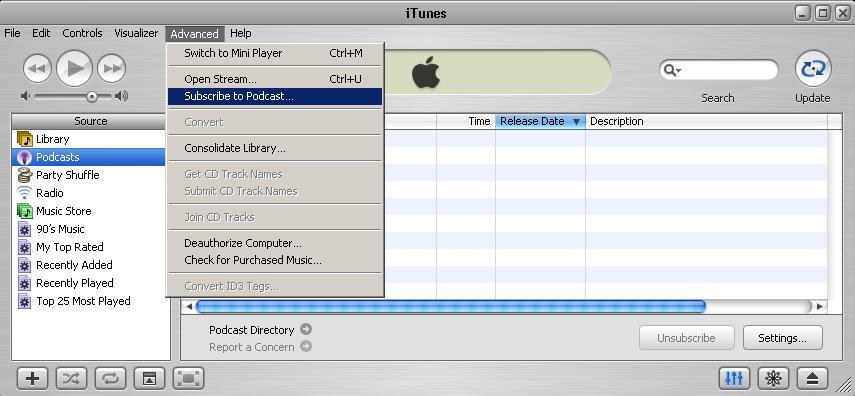Select Top 25 Most Played playlist
This screenshot has width=855, height=396.
click(88, 301)
